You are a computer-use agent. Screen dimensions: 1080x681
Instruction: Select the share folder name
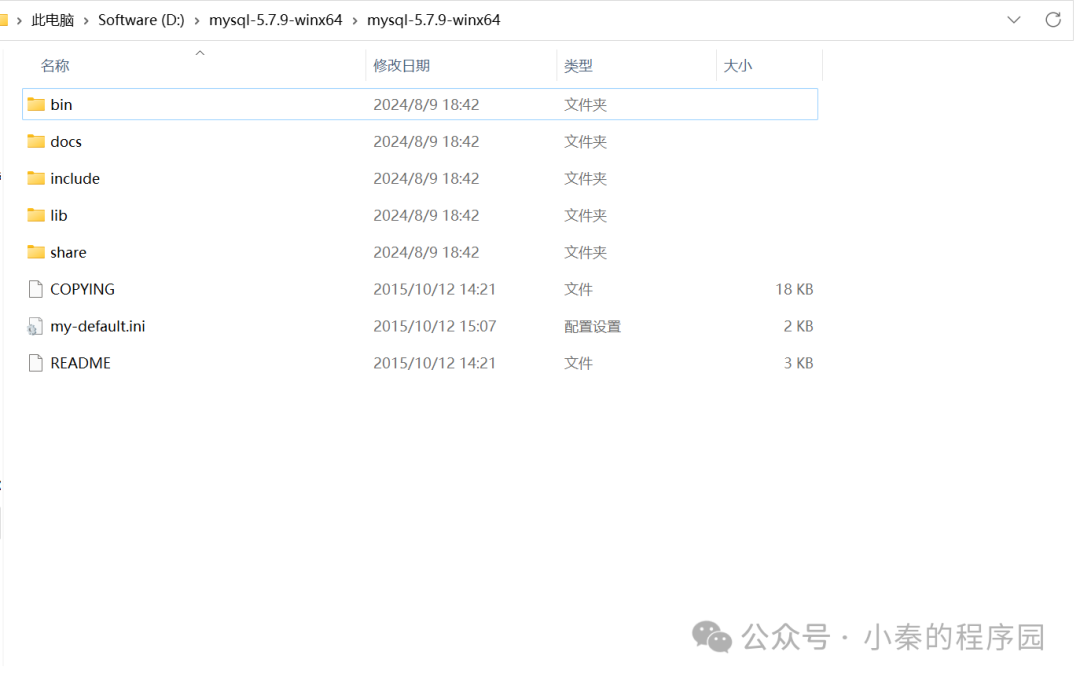(68, 252)
